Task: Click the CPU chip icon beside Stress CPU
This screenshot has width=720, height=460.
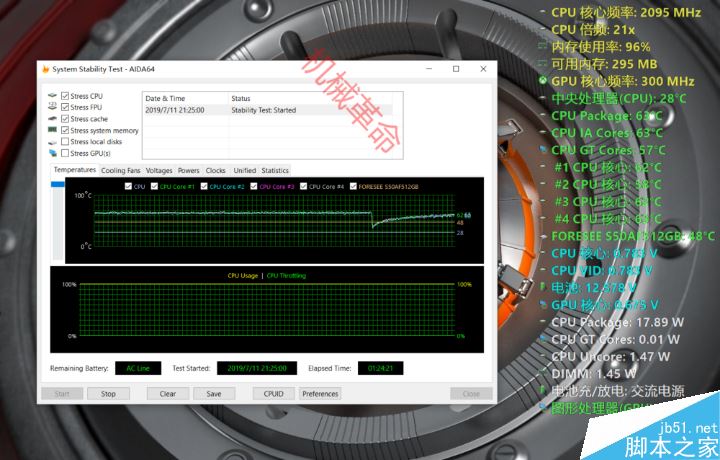Action: click(x=52, y=95)
